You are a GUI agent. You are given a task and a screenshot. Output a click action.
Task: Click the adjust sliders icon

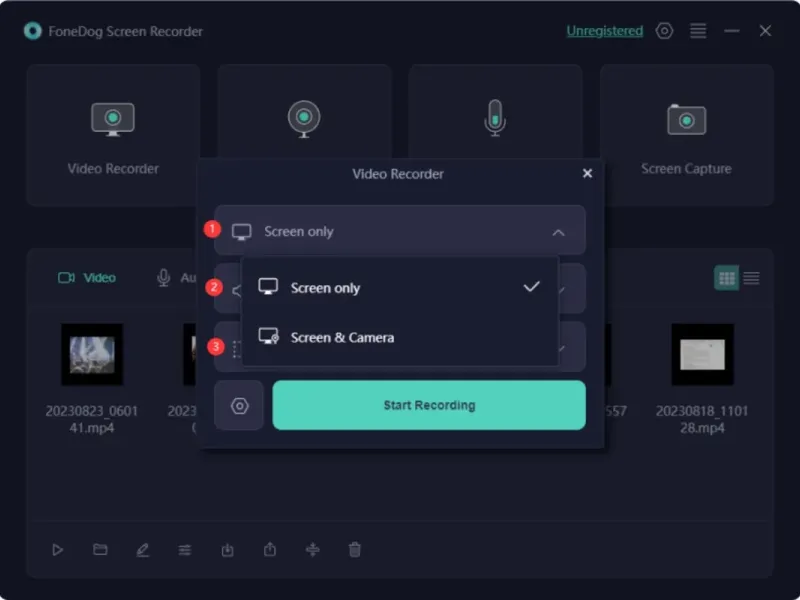185,549
